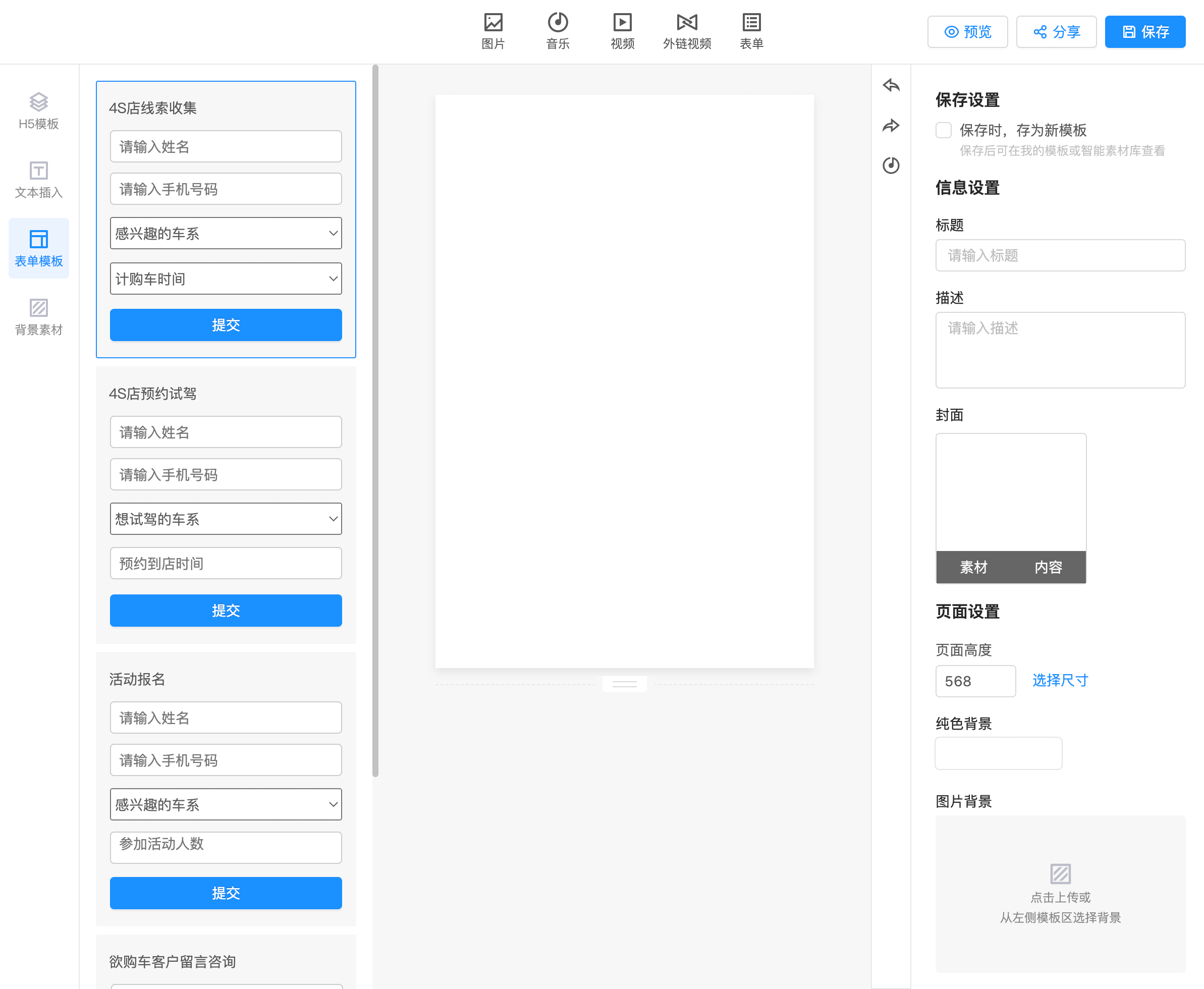Click 提交 in the 4S店线索收集 template
Viewport: 1204px width, 989px height.
(226, 325)
